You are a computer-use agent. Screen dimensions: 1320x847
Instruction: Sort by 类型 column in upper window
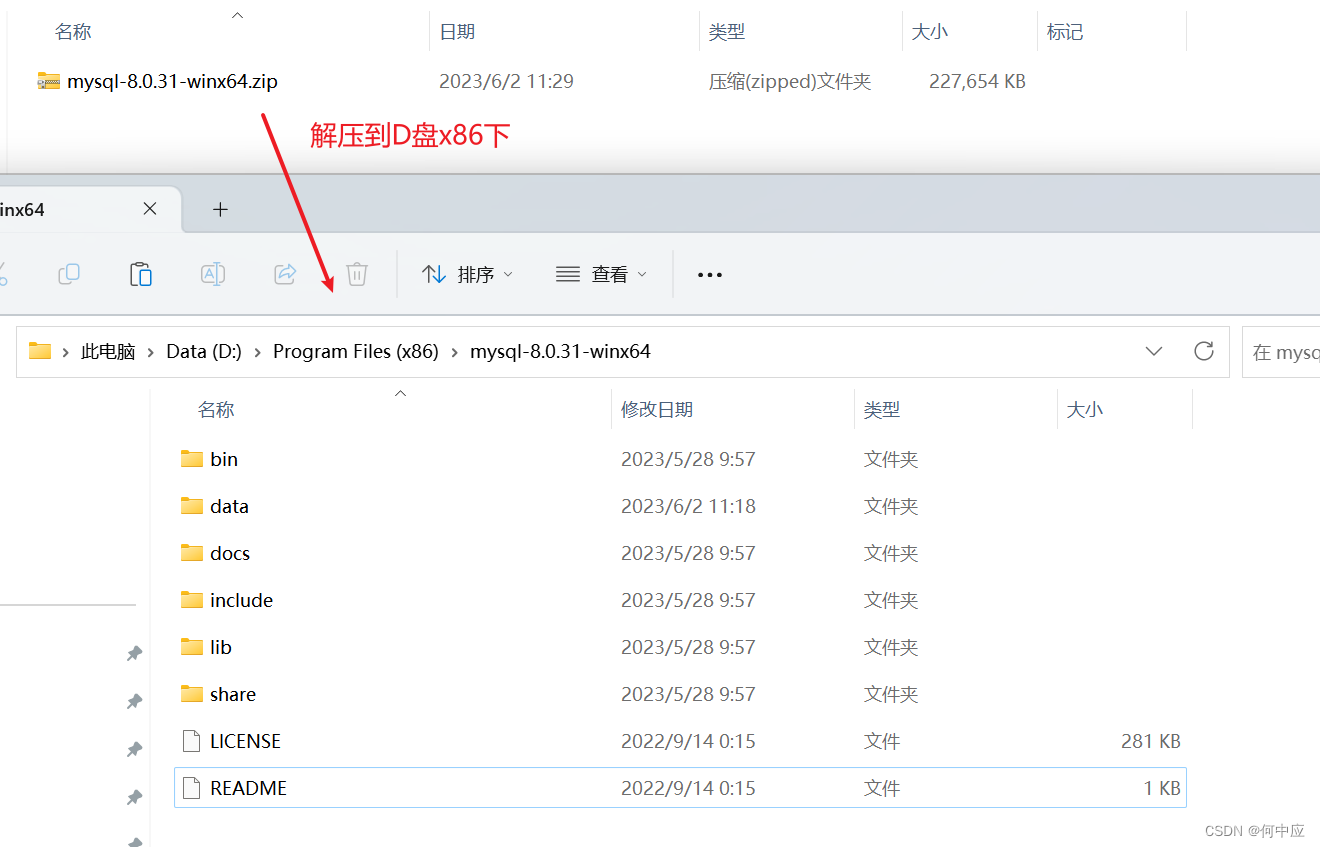point(727,32)
